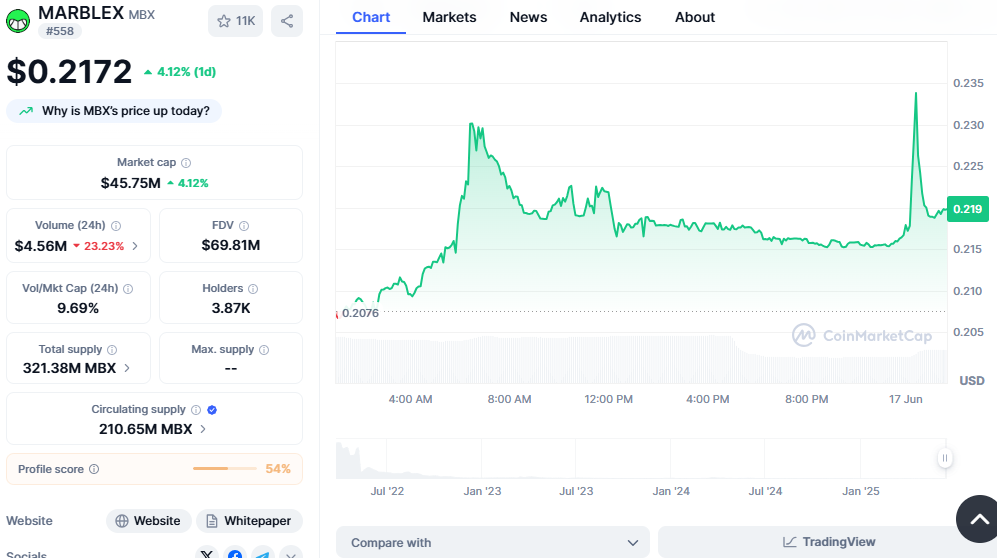Click the 3.87K holders value
The width and height of the screenshot is (997, 558).
[x=231, y=308]
